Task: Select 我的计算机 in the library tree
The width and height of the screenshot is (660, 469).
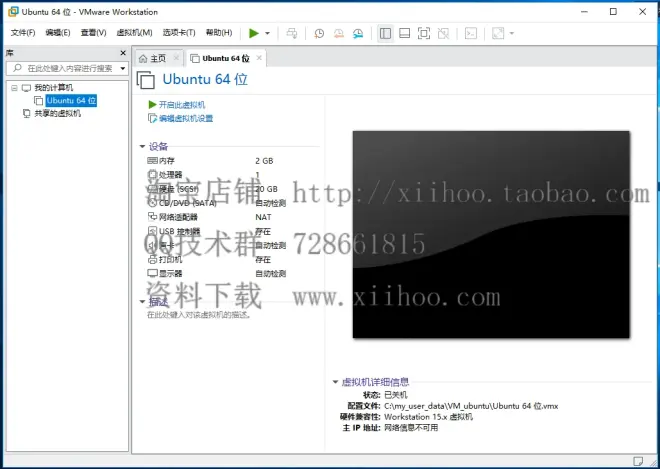Action: click(x=53, y=88)
